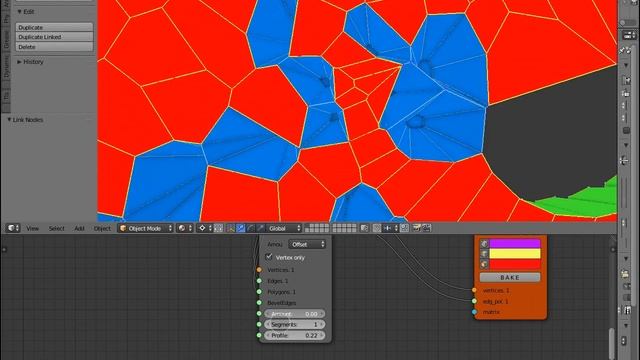The width and height of the screenshot is (640, 360).
Task: Toggle the 3D manipulator widget icon
Action: (x=231, y=228)
